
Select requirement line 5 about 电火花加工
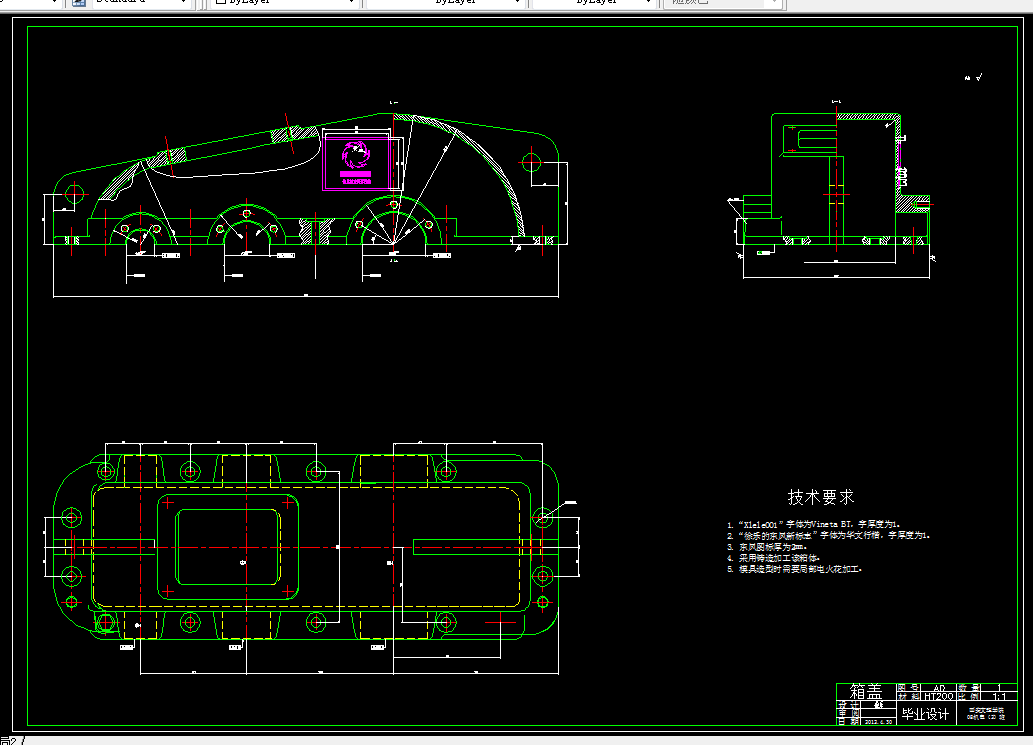pos(795,569)
